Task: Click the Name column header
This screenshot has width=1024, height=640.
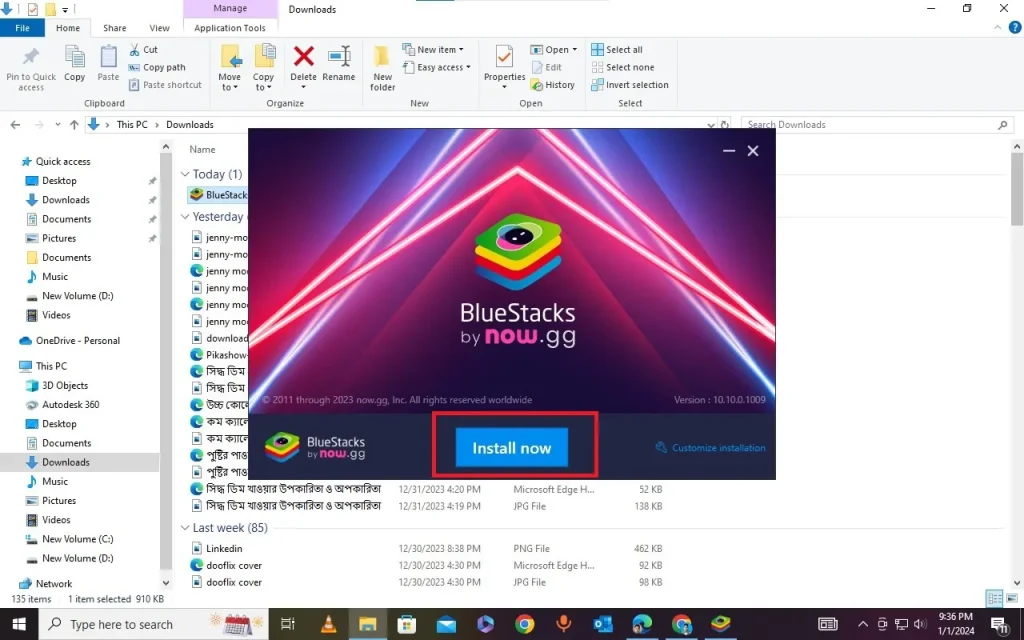Action: coord(202,150)
